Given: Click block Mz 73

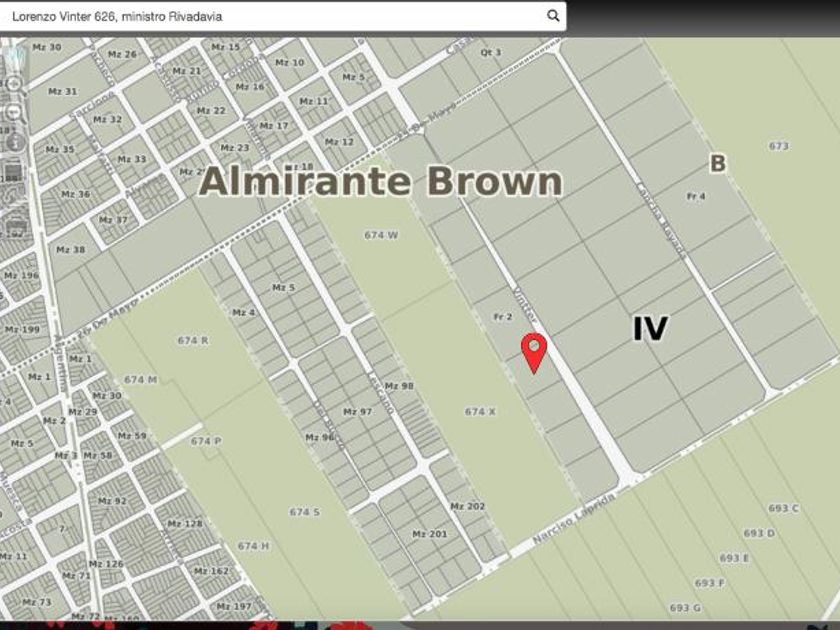Looking at the screenshot, I should coord(37,602).
